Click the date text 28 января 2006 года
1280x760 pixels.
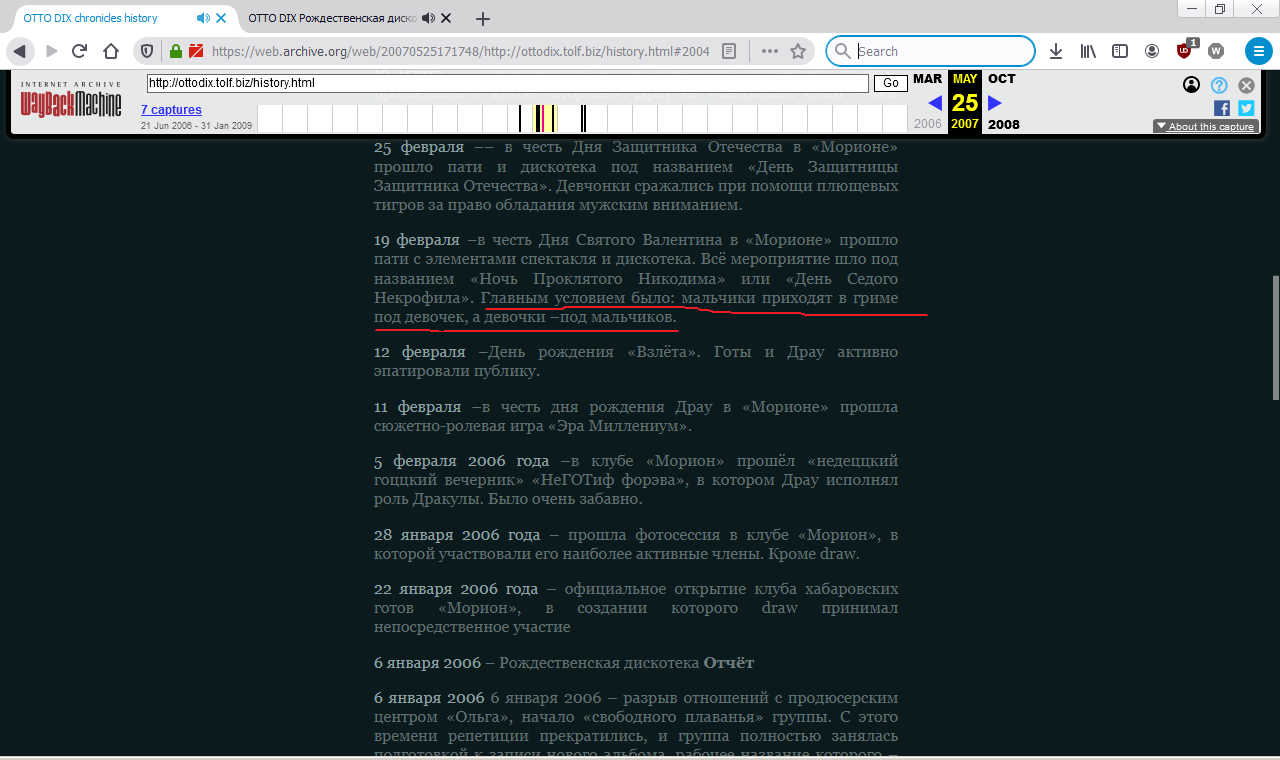tap(457, 535)
